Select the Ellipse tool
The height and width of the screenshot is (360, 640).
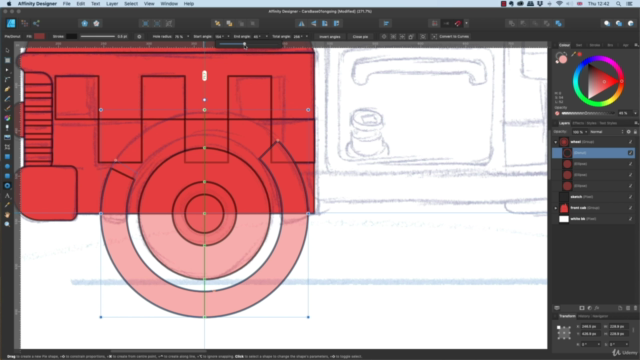pos(7,167)
